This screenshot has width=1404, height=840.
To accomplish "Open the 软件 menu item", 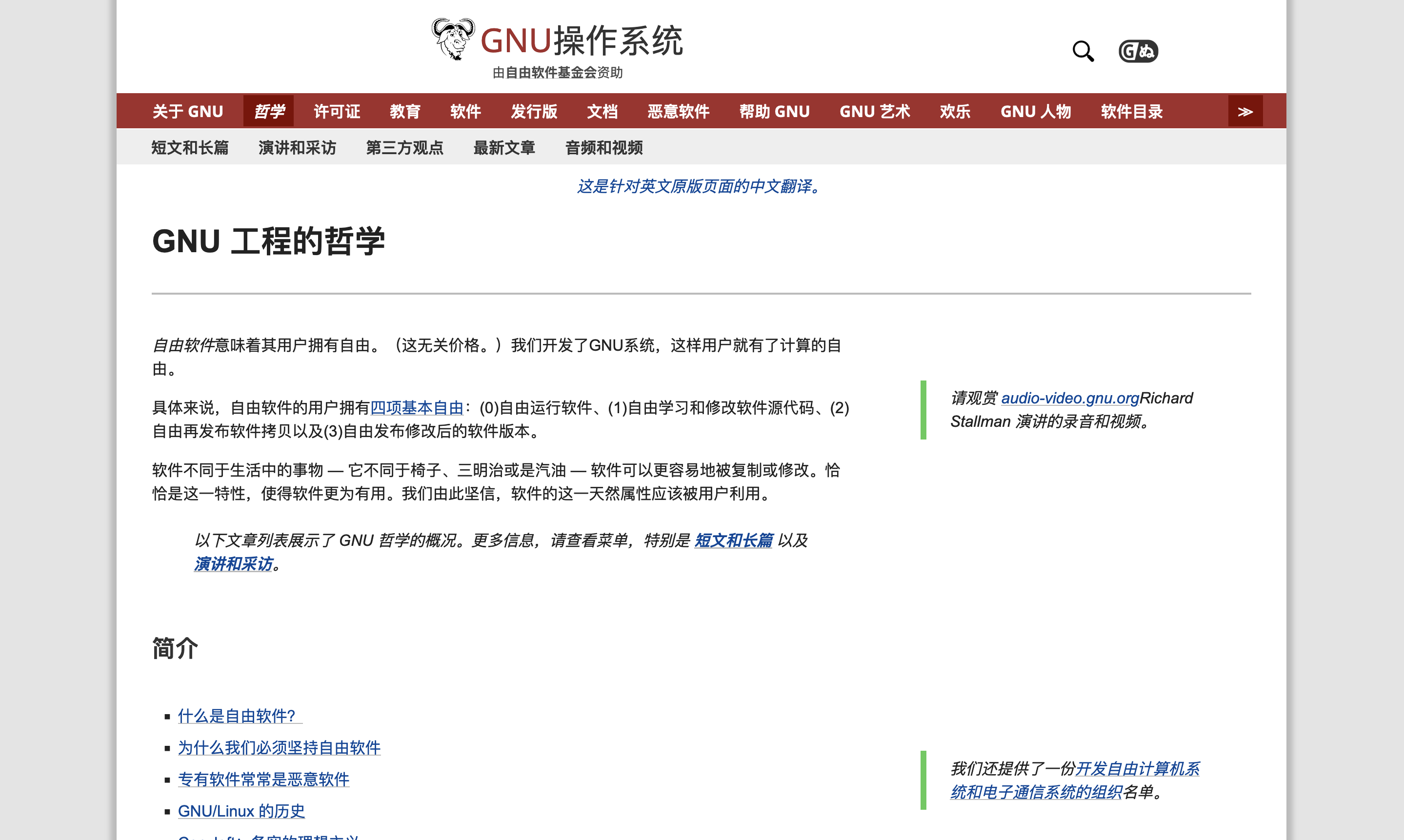I will tap(466, 111).
